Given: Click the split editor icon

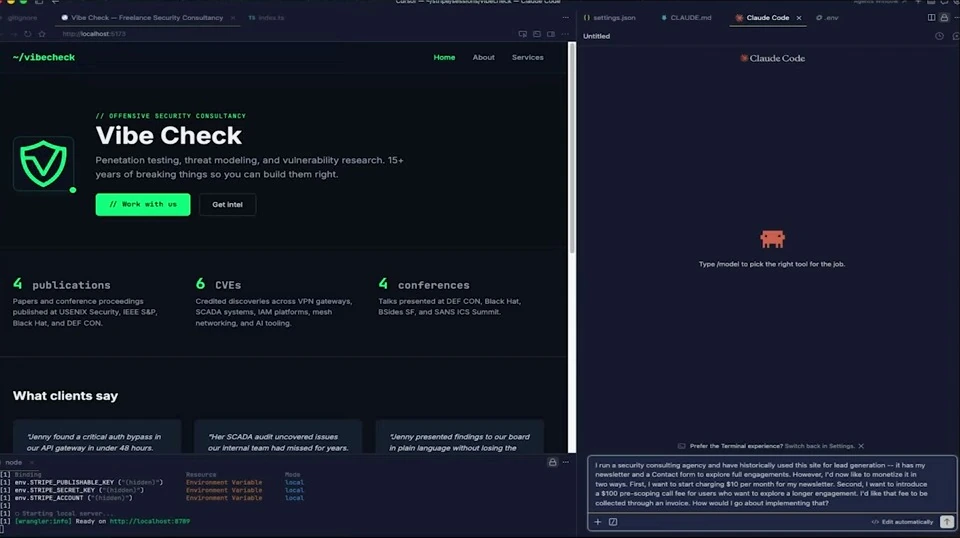Looking at the screenshot, I should click(931, 18).
